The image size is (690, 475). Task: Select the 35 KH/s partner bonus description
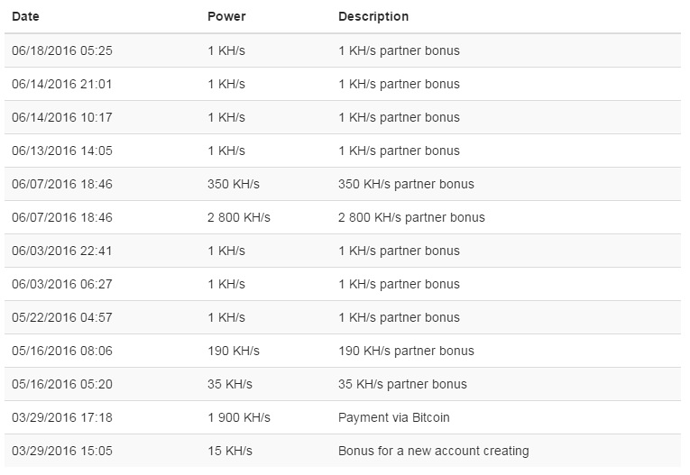click(403, 384)
